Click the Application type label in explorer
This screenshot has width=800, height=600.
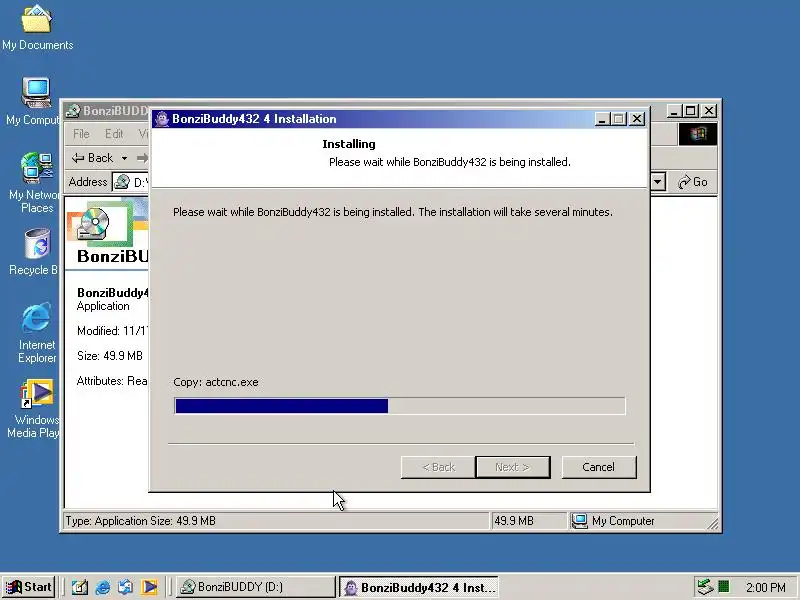103,306
